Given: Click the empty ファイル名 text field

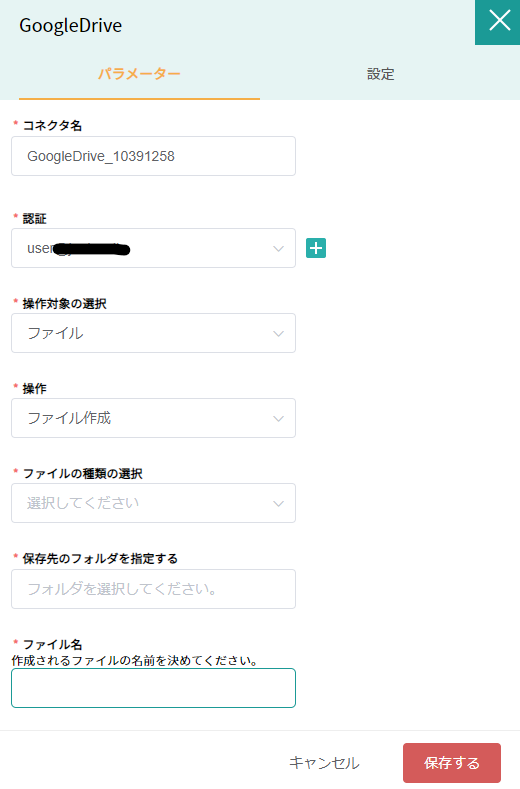Looking at the screenshot, I should coord(153,688).
